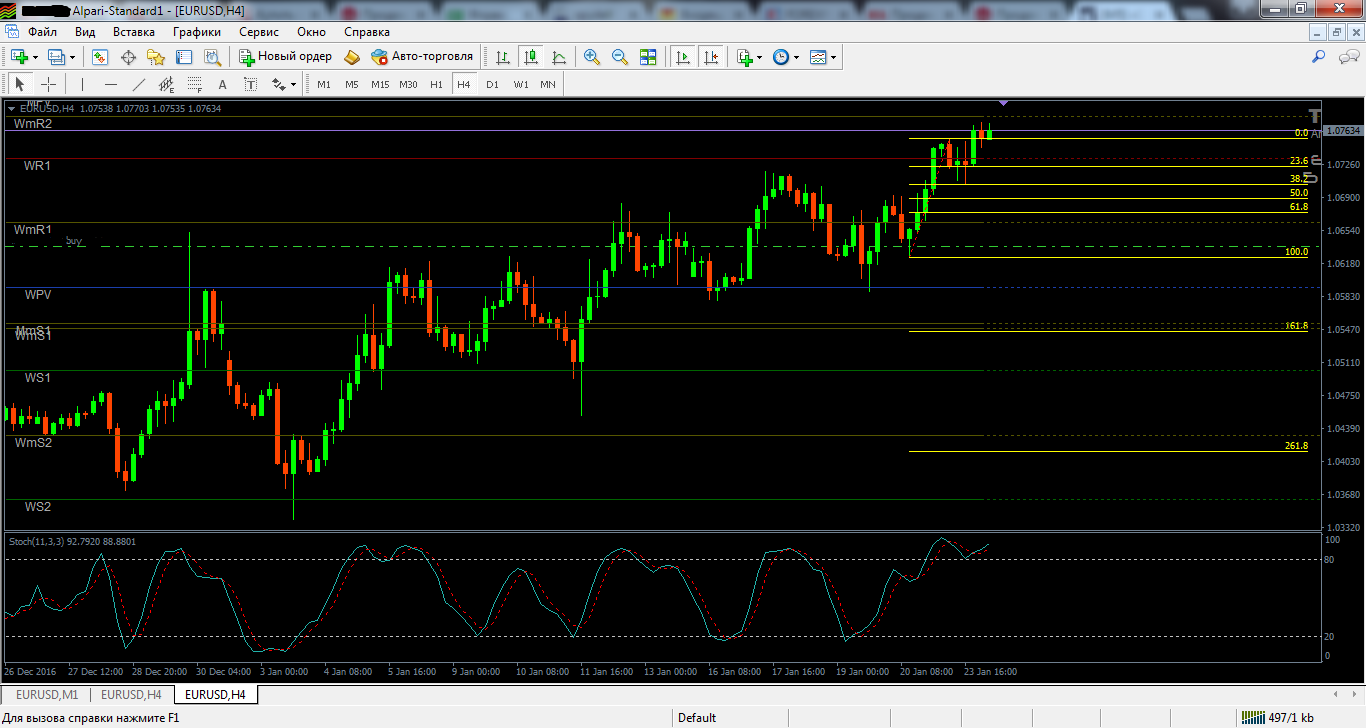This screenshot has height=728, width=1366.
Task: Open the Data Window crosshair icon
Action: tap(128, 57)
